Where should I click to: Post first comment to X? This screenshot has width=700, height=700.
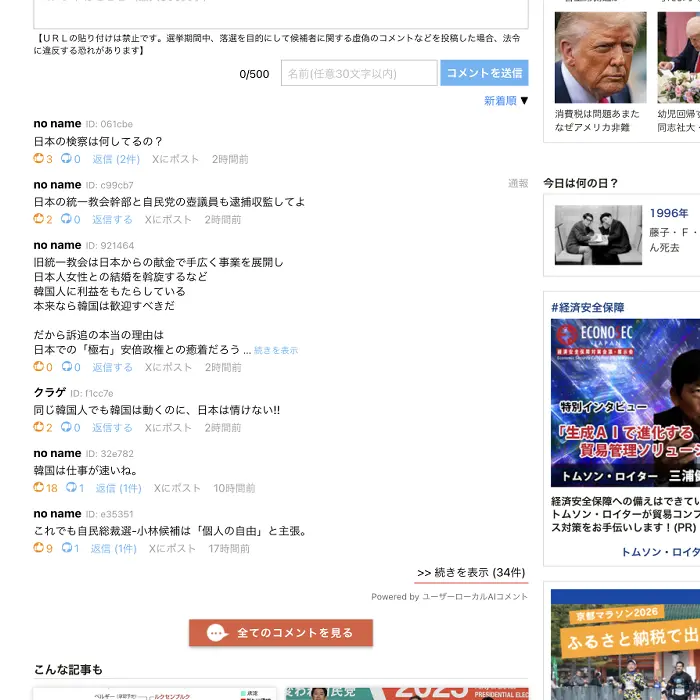tap(175, 159)
